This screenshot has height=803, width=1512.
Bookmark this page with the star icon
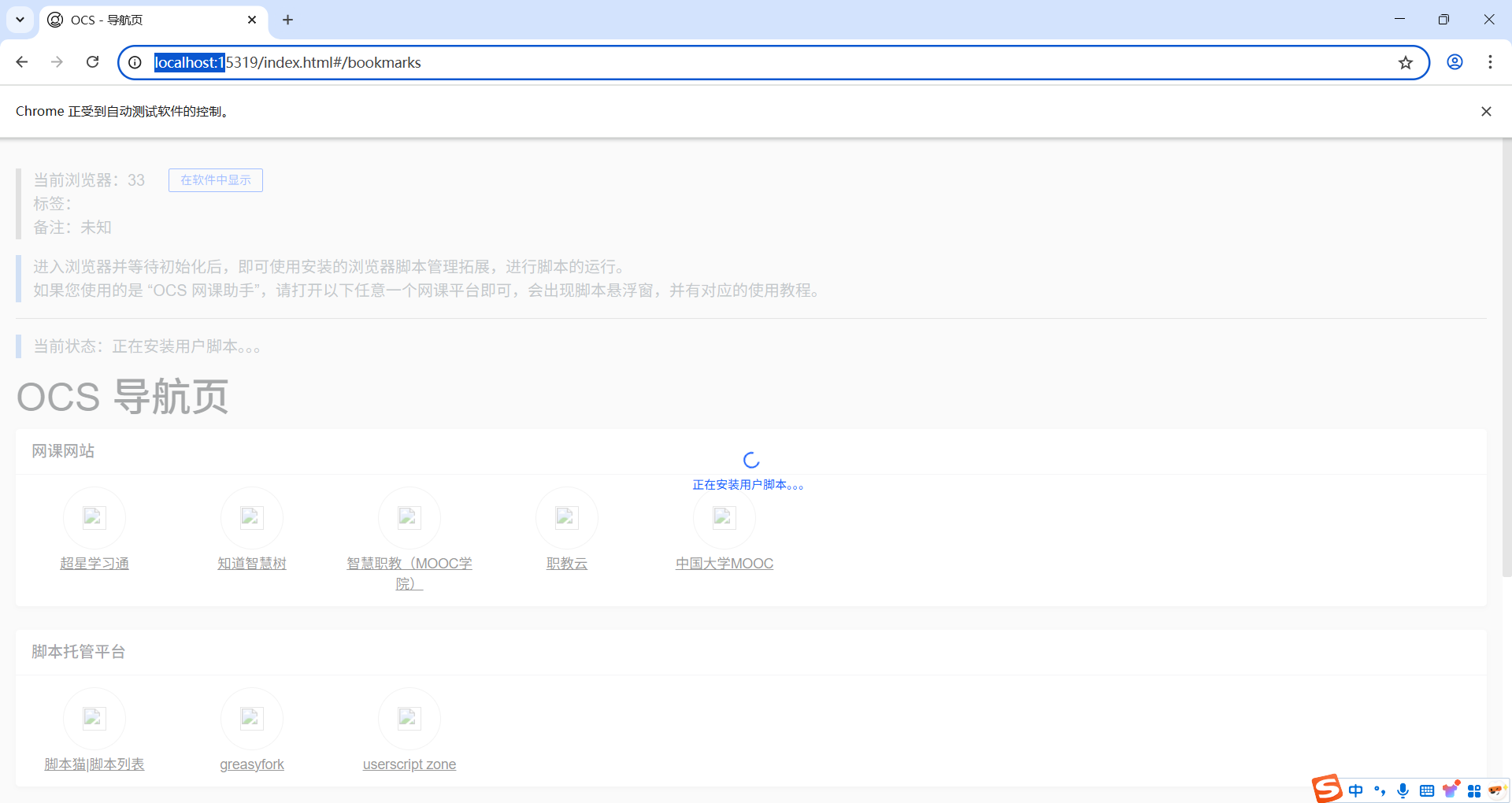pyautogui.click(x=1406, y=62)
